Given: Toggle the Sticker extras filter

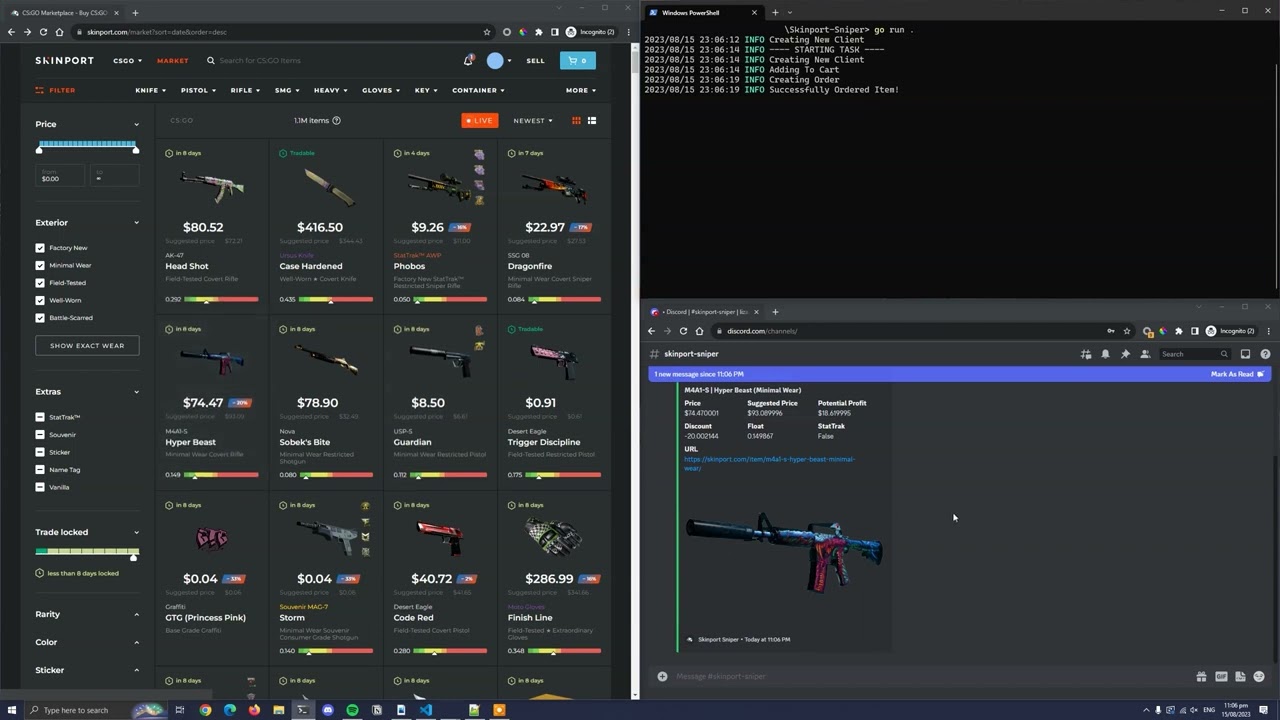Looking at the screenshot, I should [x=40, y=452].
